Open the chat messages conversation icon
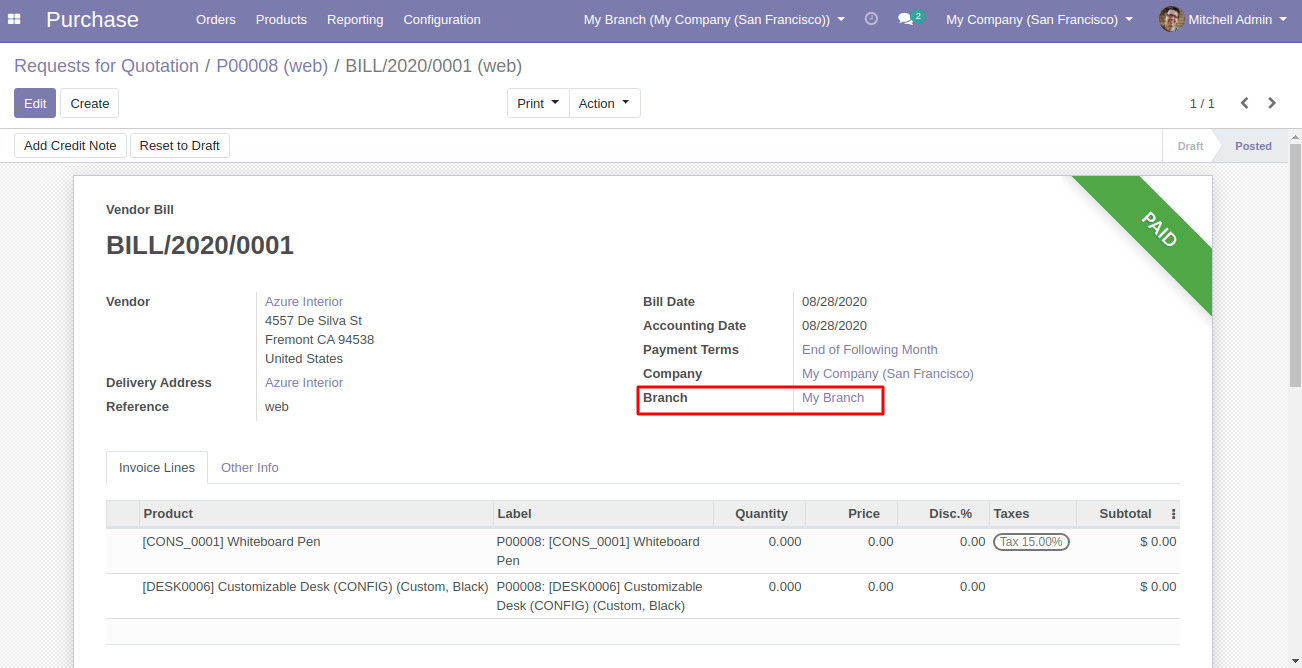 click(906, 19)
